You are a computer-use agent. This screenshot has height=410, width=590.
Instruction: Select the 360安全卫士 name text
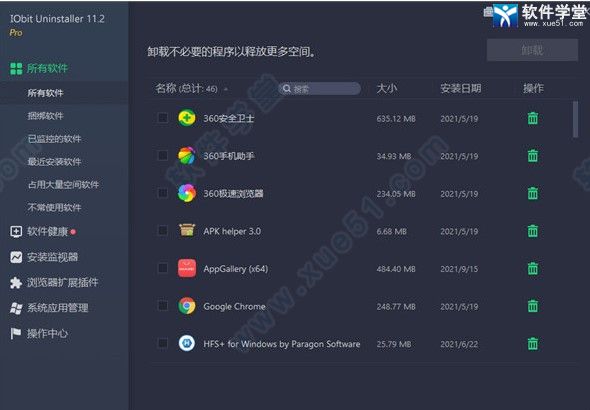coord(229,118)
